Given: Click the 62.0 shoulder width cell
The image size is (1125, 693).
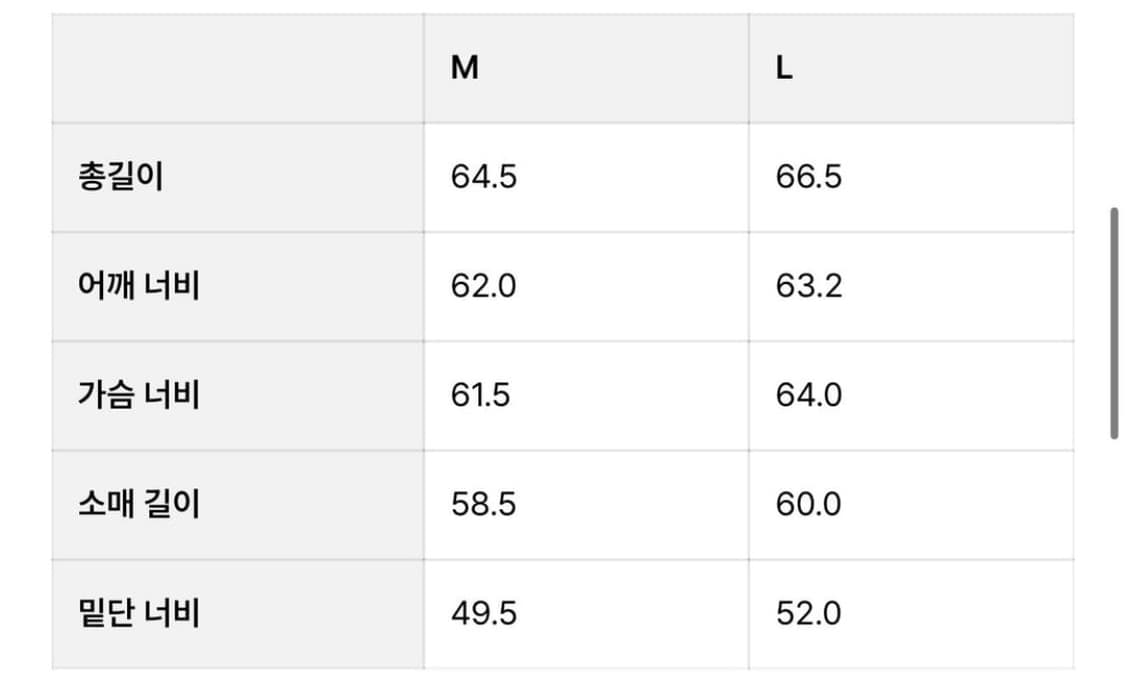Looking at the screenshot, I should [484, 286].
